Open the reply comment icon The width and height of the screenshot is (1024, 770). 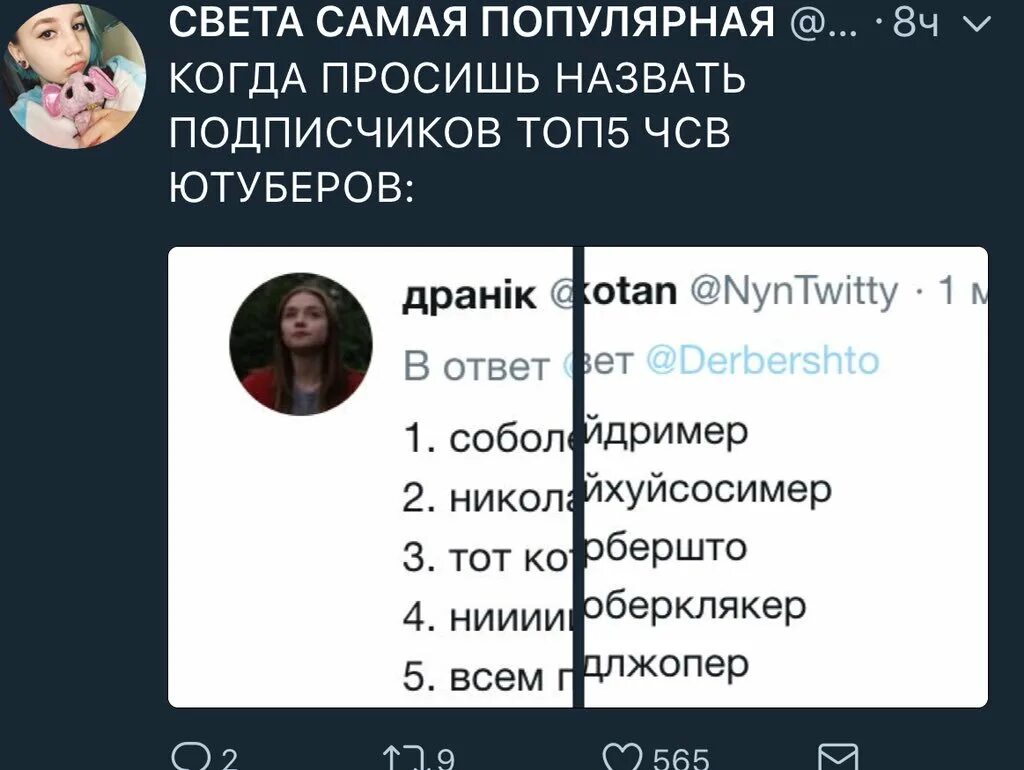coord(185,758)
